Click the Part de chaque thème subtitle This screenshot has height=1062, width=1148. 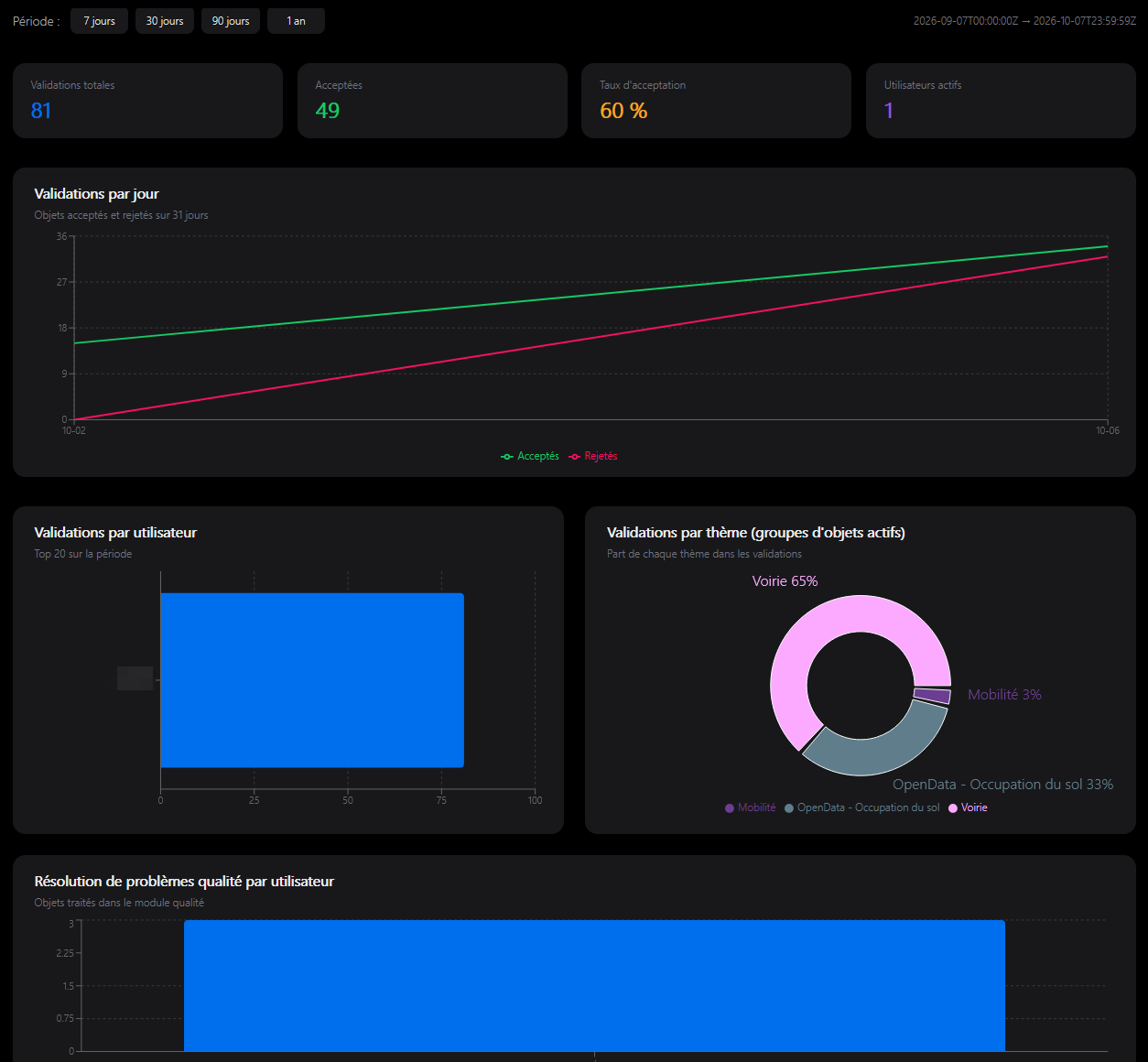704,554
